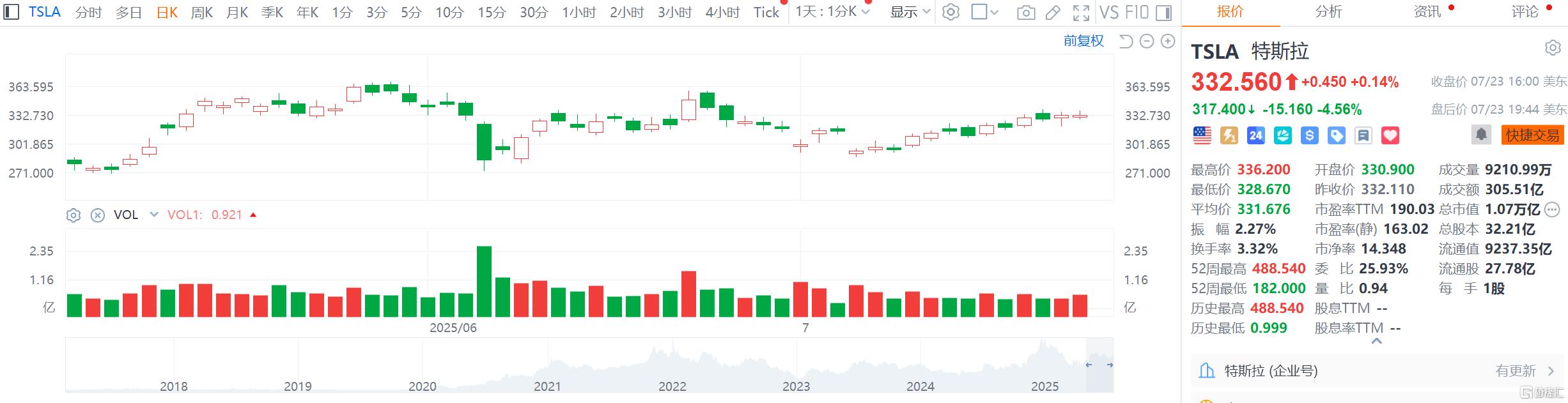Viewport: 1568px width, 403px height.
Task: Click the teal diamond-shaped icon
Action: tap(1283, 135)
